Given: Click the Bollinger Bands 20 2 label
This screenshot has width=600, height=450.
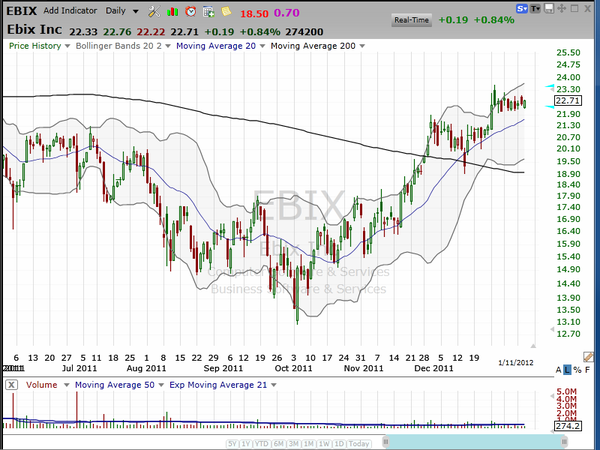Looking at the screenshot, I should (x=119, y=46).
